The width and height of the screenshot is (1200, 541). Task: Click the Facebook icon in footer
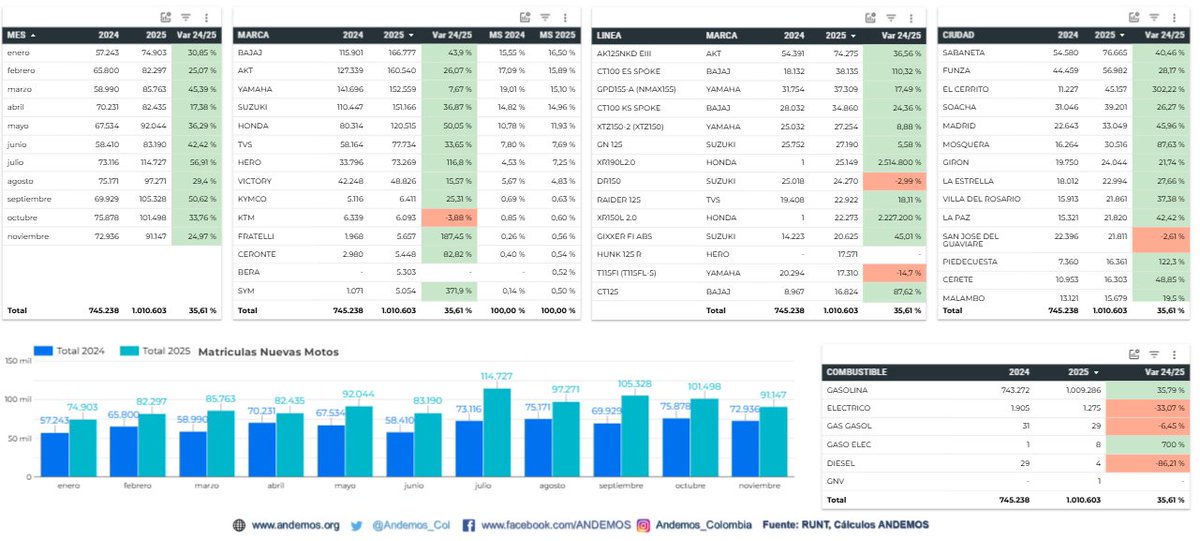(x=468, y=524)
